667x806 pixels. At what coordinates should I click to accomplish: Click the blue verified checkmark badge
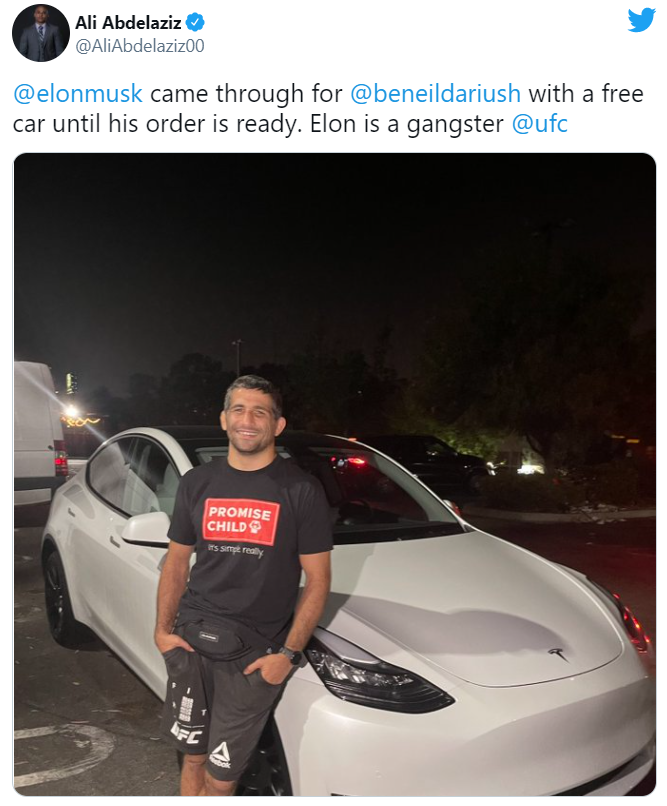[x=195, y=23]
